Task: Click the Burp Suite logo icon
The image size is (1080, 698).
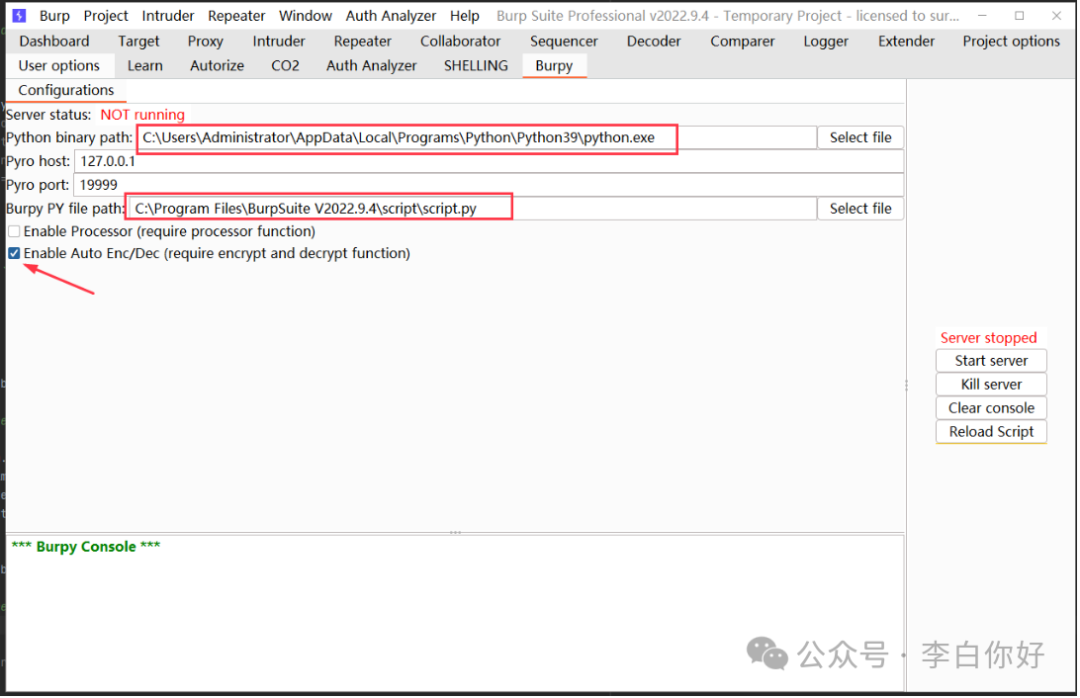Action: coord(19,15)
